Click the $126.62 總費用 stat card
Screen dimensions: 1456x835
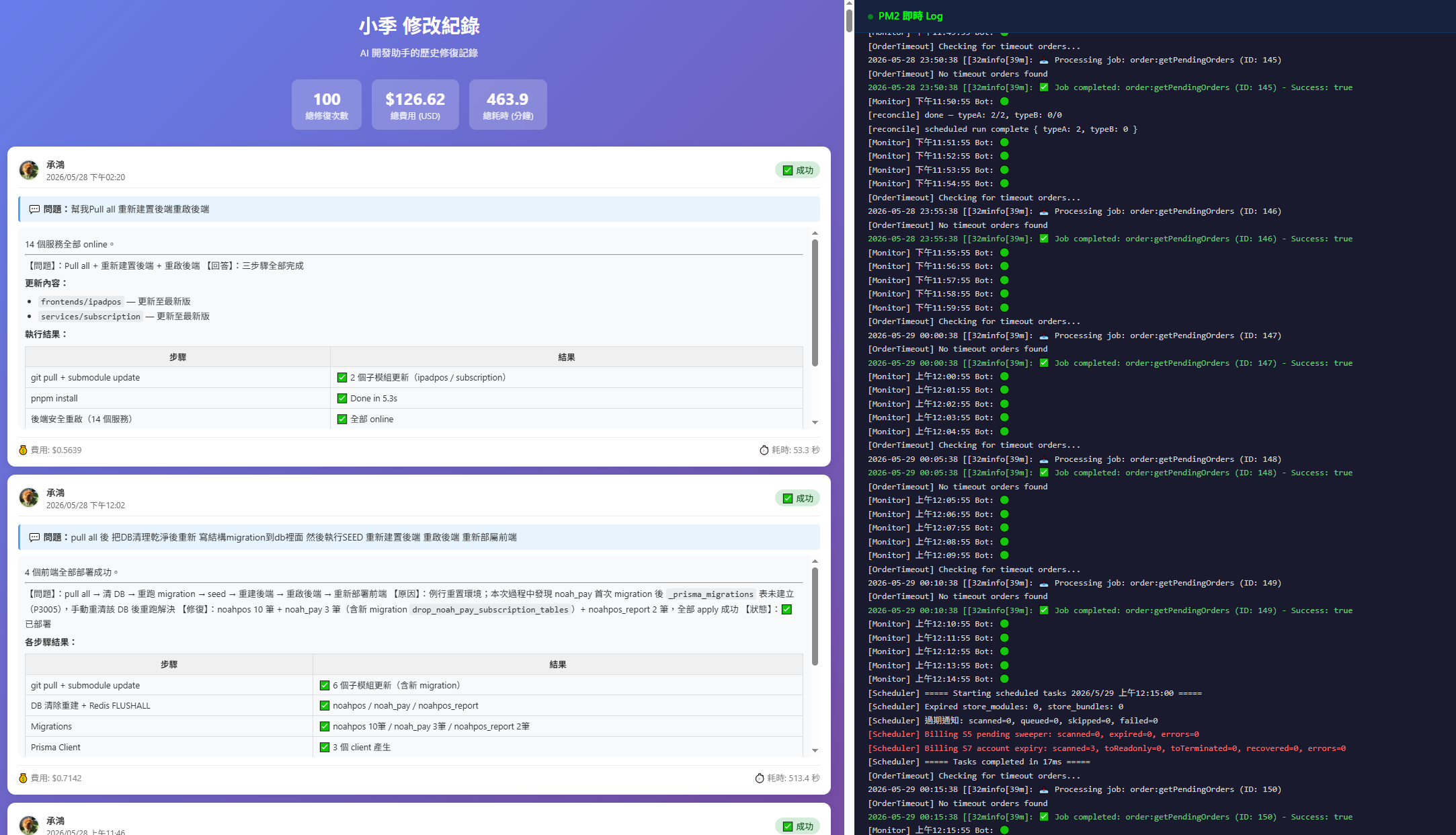[415, 105]
